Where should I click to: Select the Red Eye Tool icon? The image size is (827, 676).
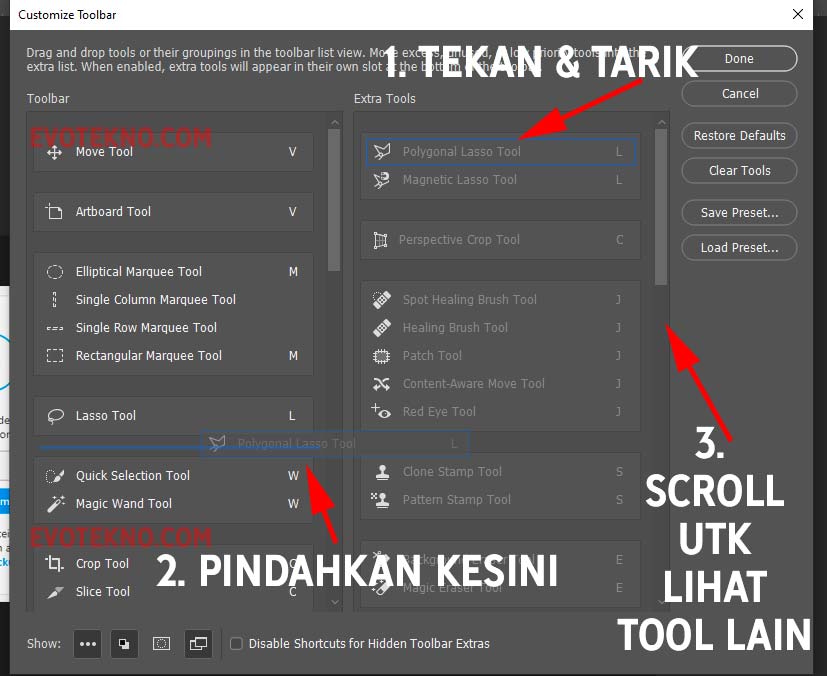tap(381, 412)
